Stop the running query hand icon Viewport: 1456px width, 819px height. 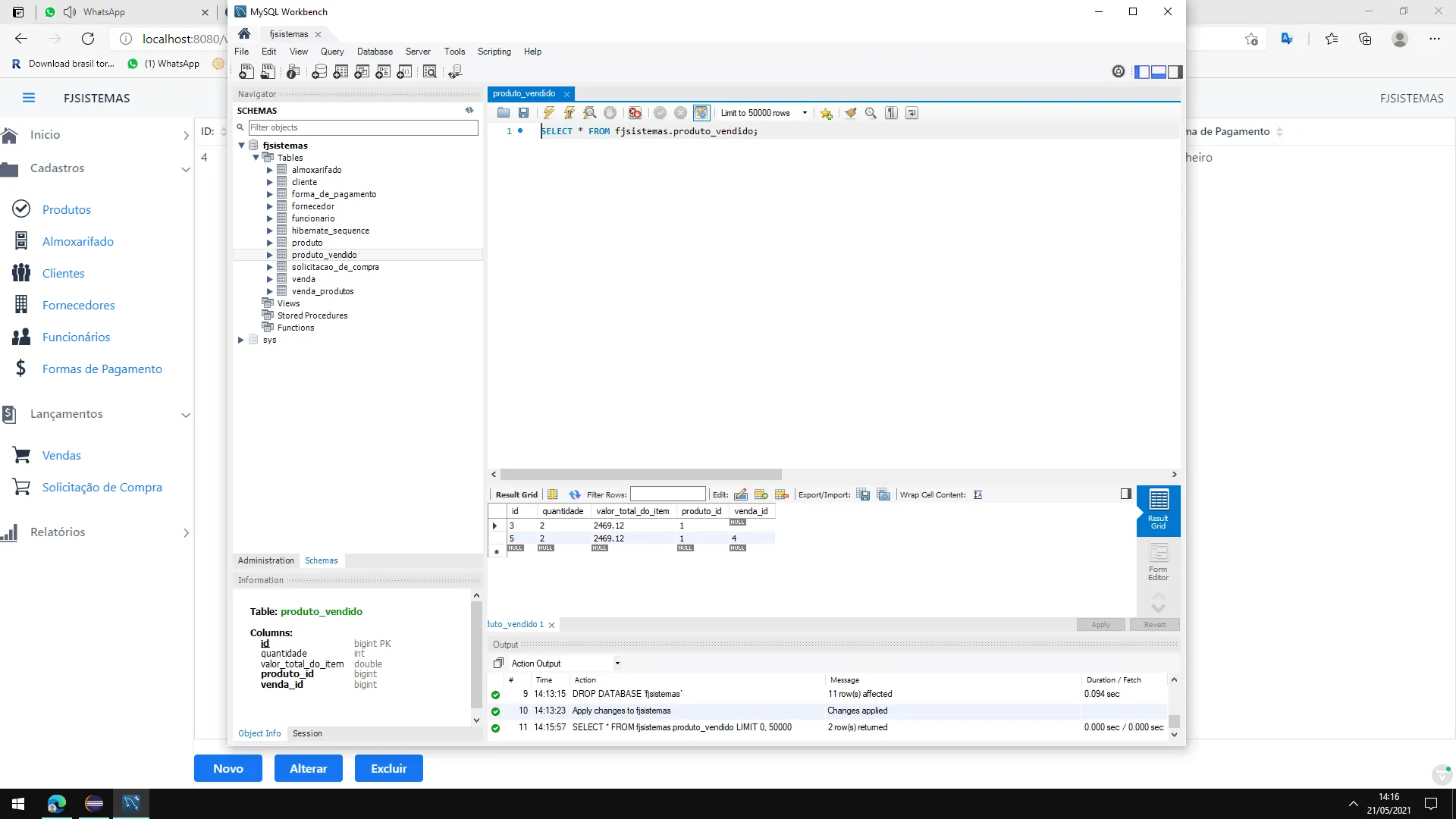(x=610, y=113)
